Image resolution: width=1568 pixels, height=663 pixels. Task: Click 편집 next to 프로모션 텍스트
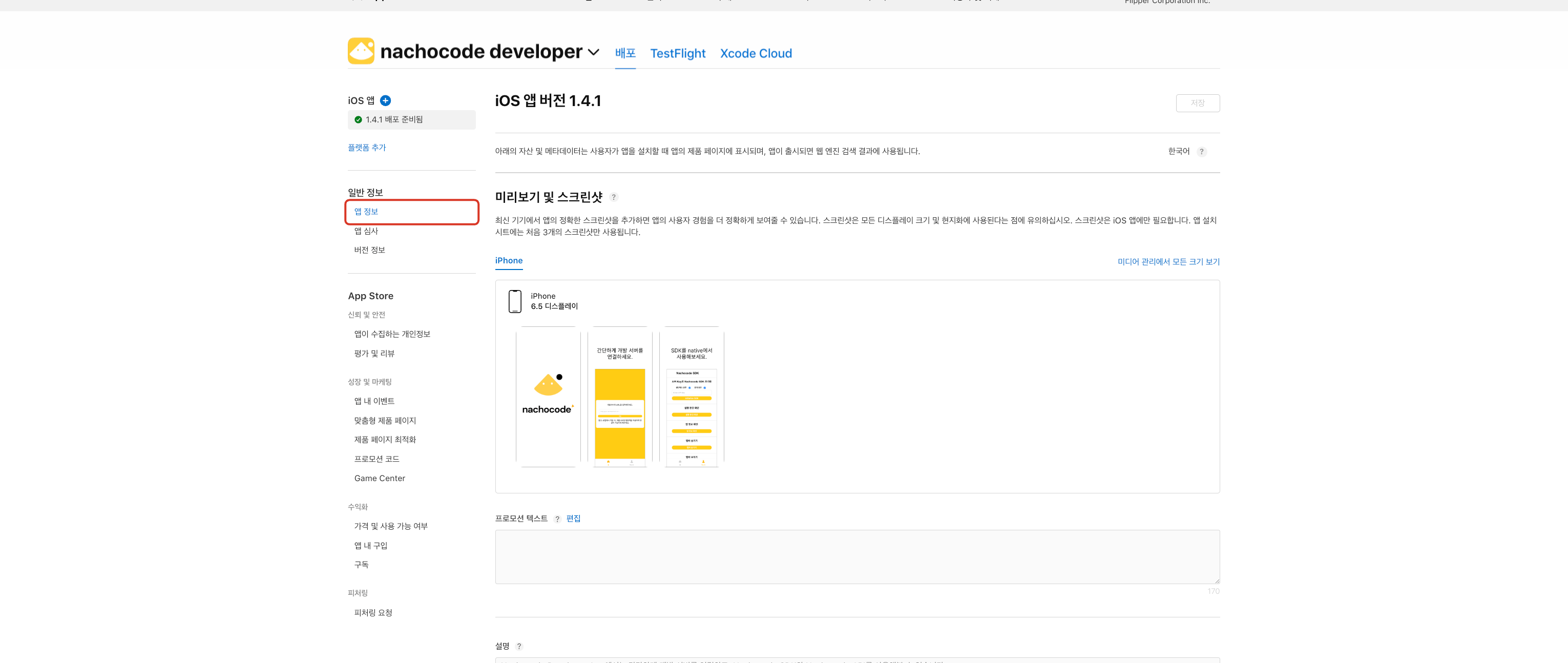tap(573, 519)
